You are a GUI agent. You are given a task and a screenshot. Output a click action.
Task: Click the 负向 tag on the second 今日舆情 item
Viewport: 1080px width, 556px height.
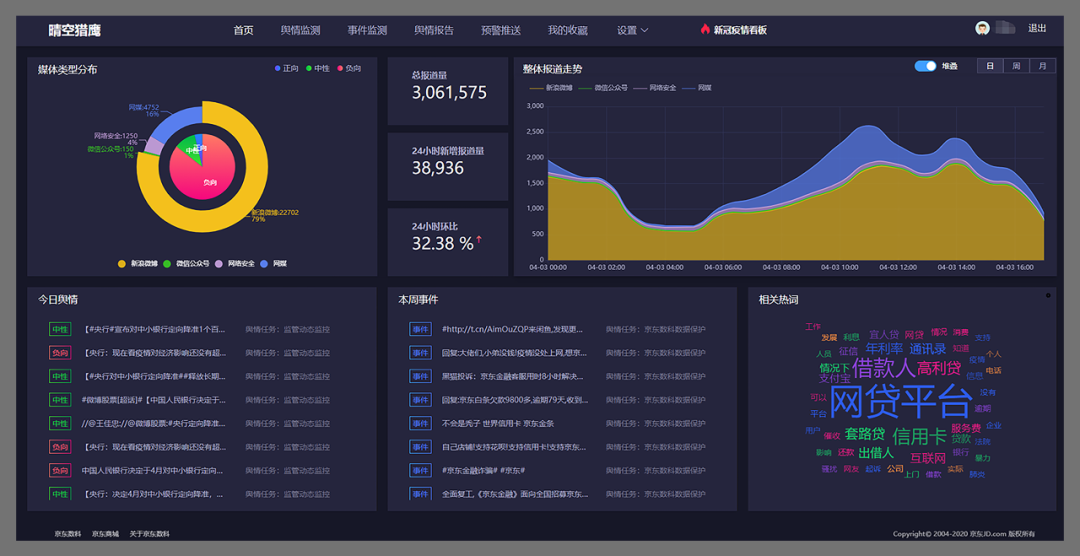(x=60, y=353)
